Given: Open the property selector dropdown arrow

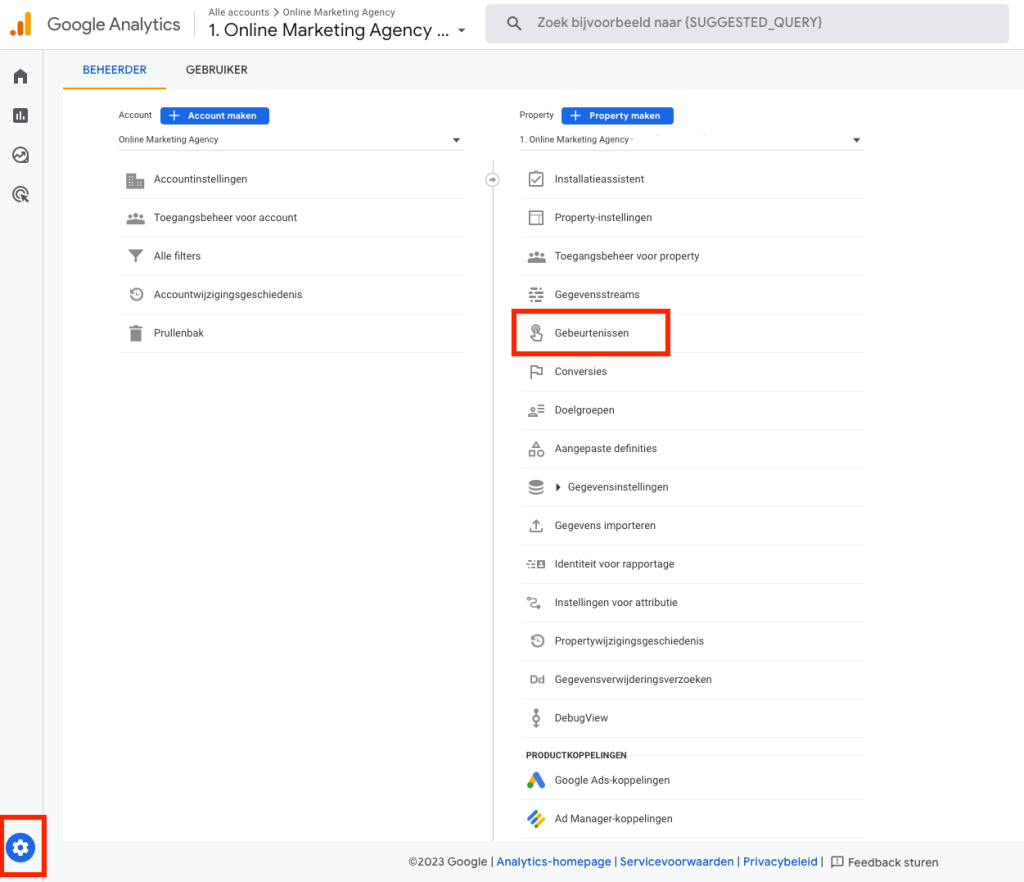Looking at the screenshot, I should point(857,139).
